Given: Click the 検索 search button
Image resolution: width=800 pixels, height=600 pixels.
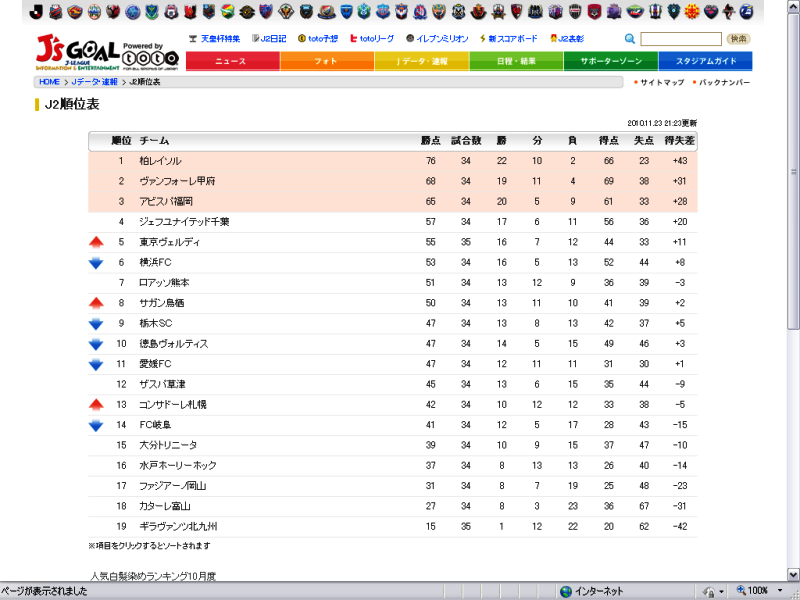Looking at the screenshot, I should pos(738,39).
